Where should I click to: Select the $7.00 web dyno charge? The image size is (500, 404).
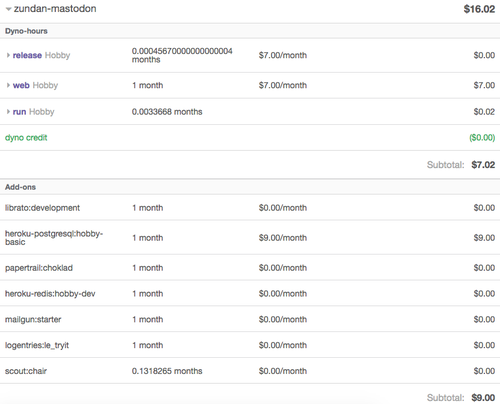484,85
